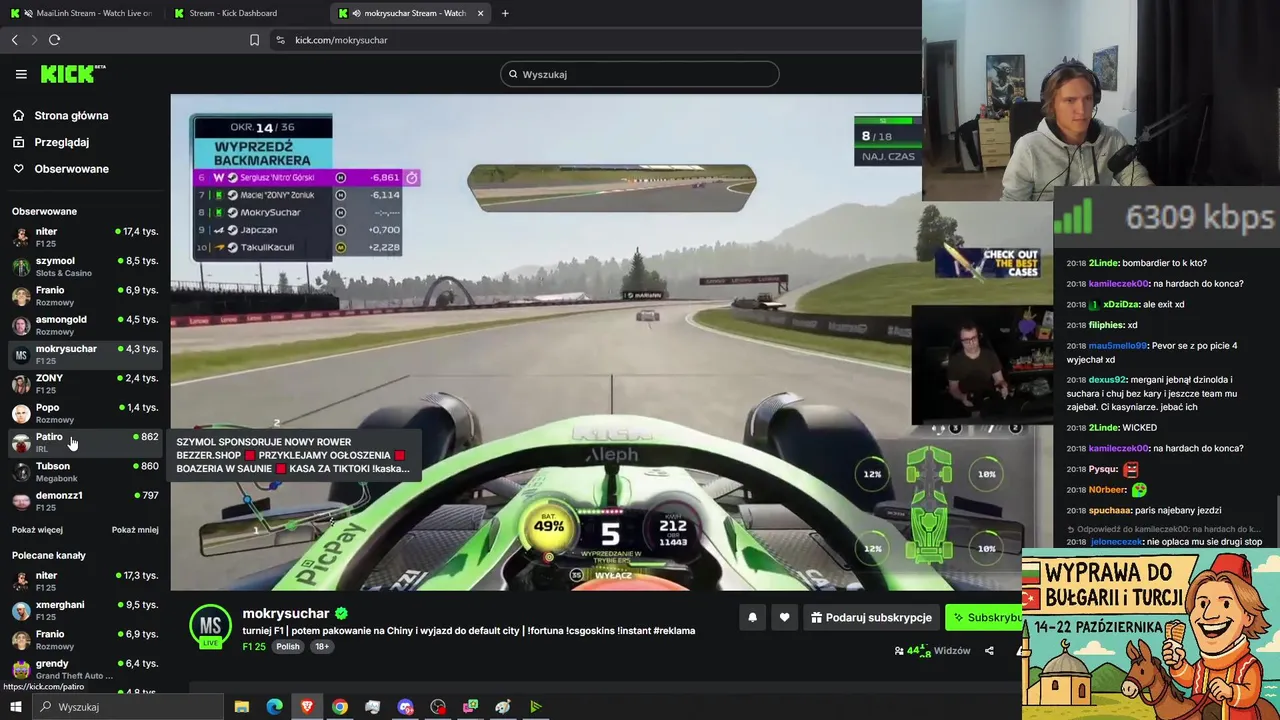Image resolution: width=1280 pixels, height=720 pixels.
Task: Open grendy in Polecane kanały
Action: [x=85, y=669]
